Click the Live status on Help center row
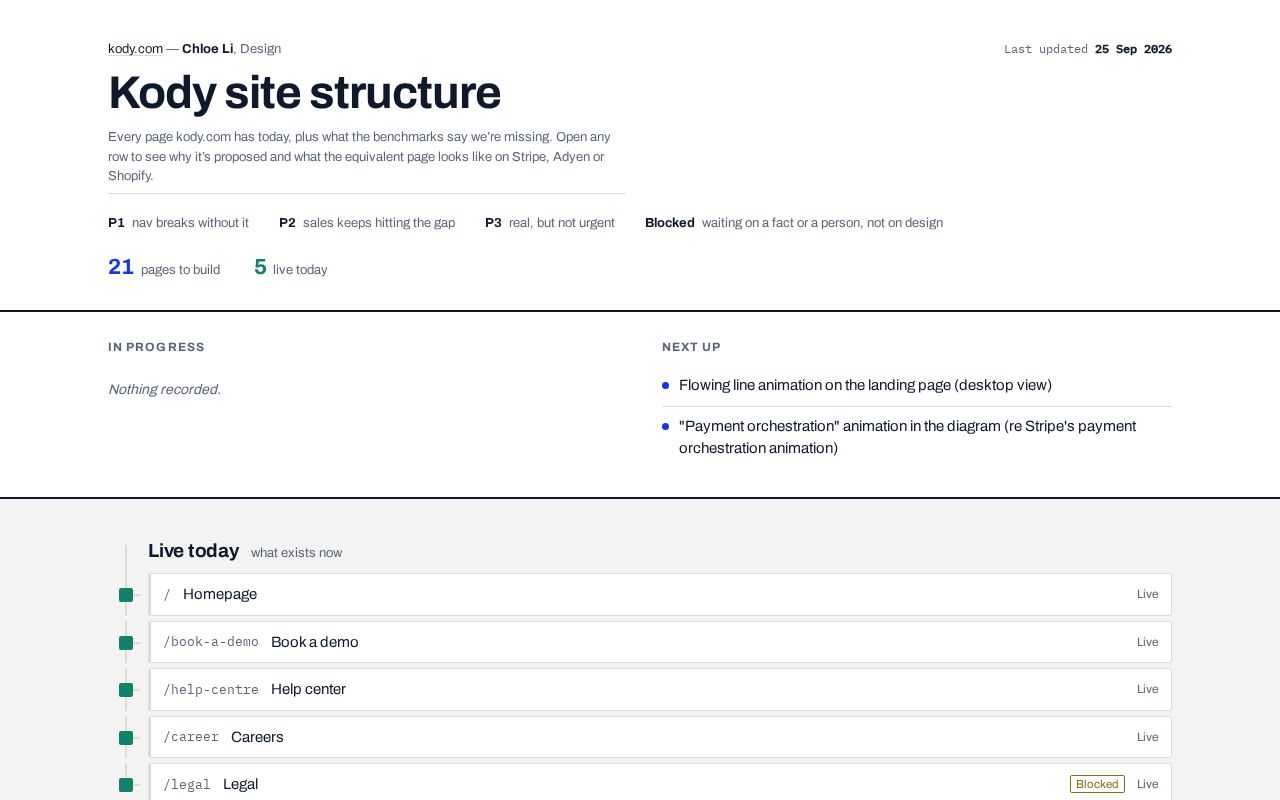This screenshot has width=1280, height=800. click(1147, 689)
